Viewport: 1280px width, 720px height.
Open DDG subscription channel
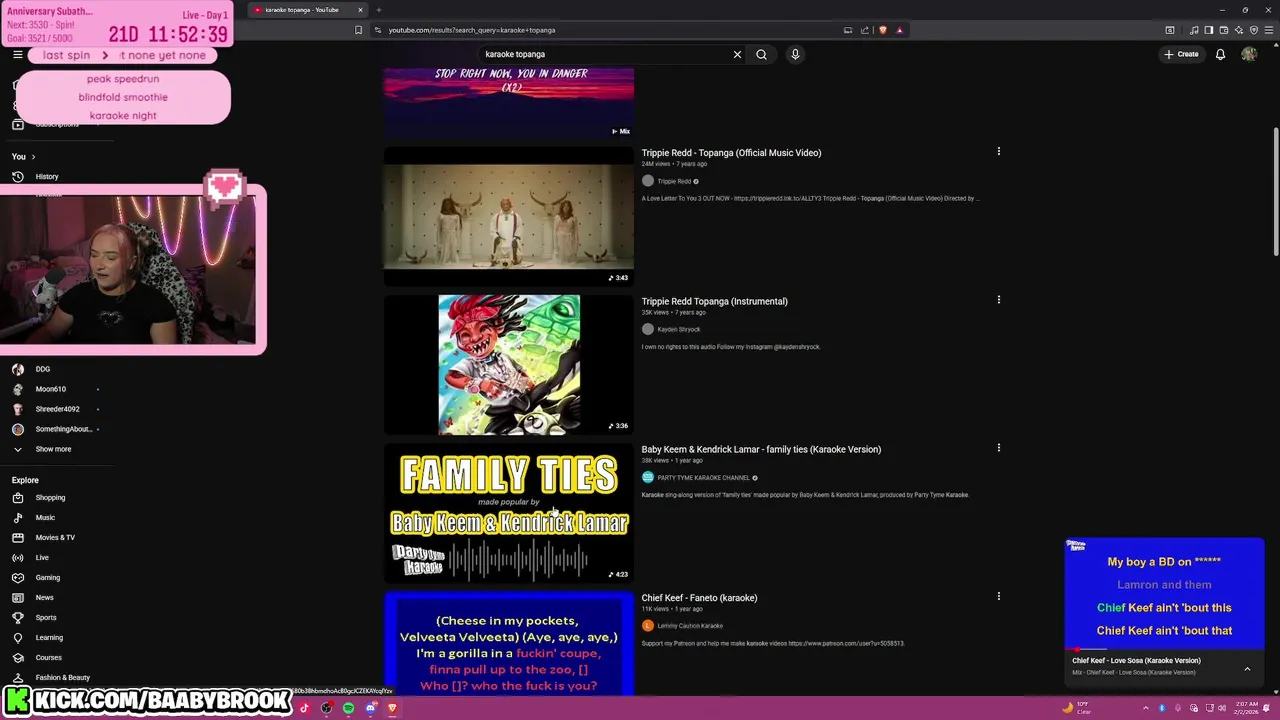tap(42, 369)
